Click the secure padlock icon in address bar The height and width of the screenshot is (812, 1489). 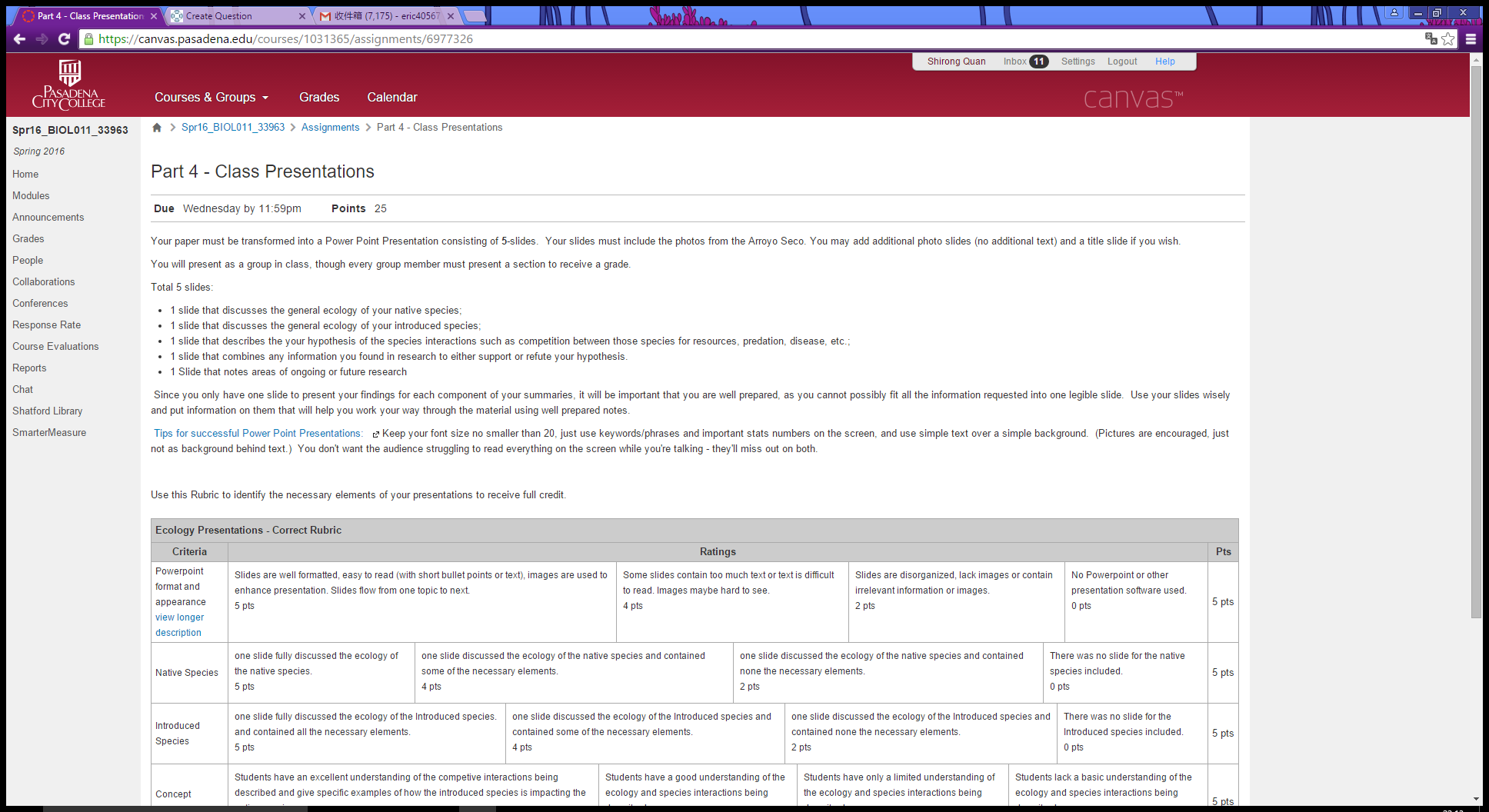pyautogui.click(x=89, y=38)
